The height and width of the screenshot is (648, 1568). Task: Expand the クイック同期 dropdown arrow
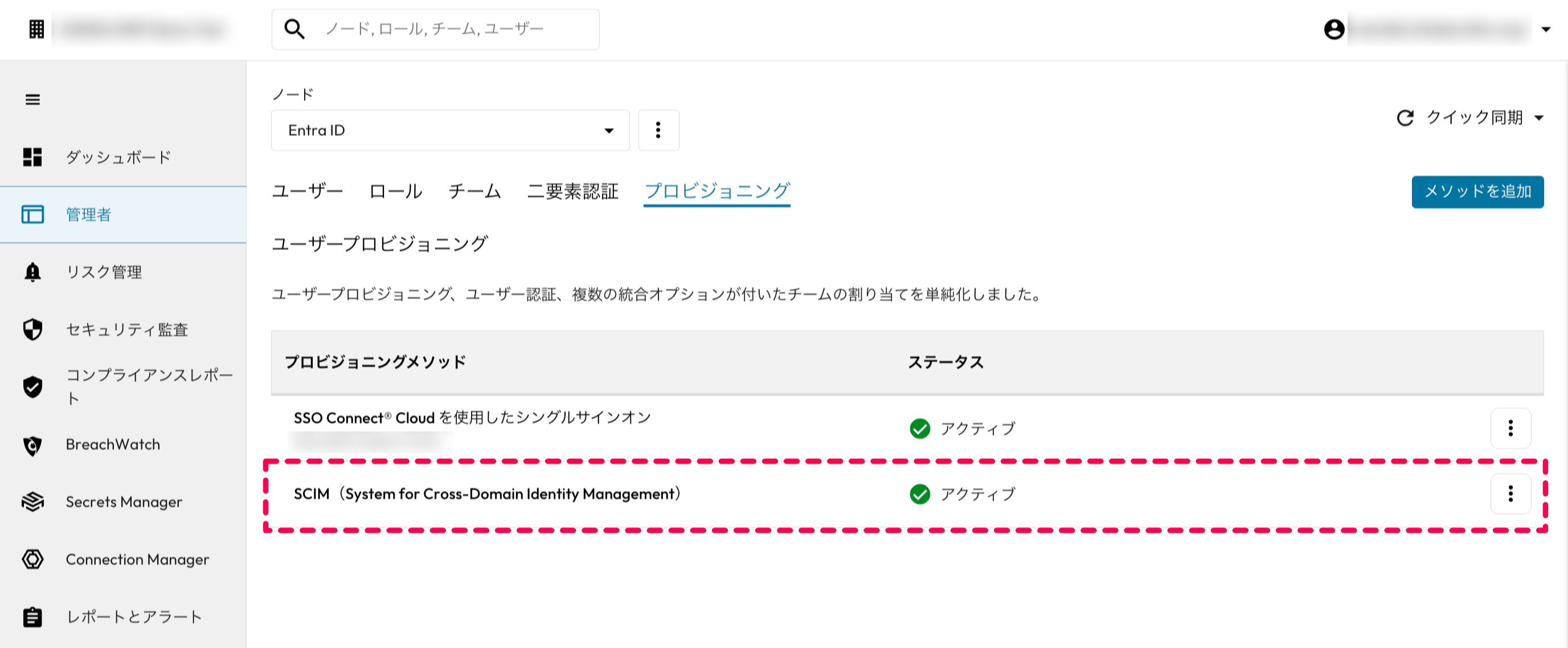click(1539, 118)
